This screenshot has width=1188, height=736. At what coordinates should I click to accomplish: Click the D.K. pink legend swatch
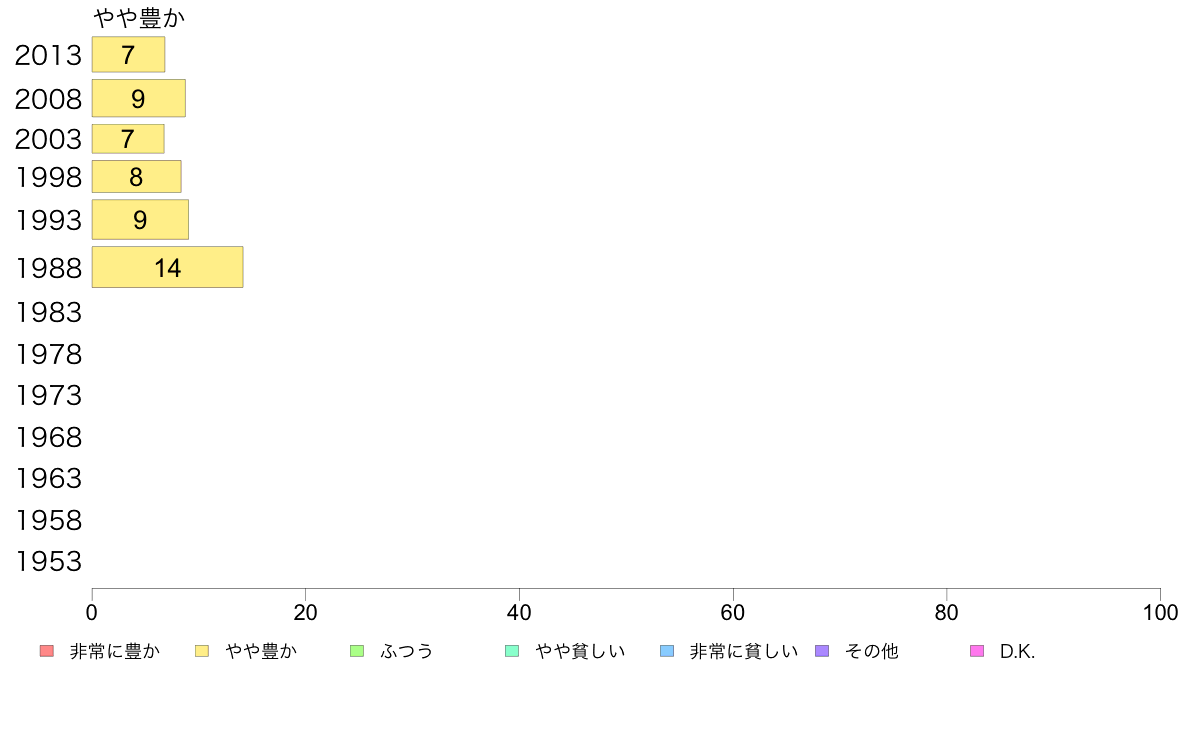point(977,651)
